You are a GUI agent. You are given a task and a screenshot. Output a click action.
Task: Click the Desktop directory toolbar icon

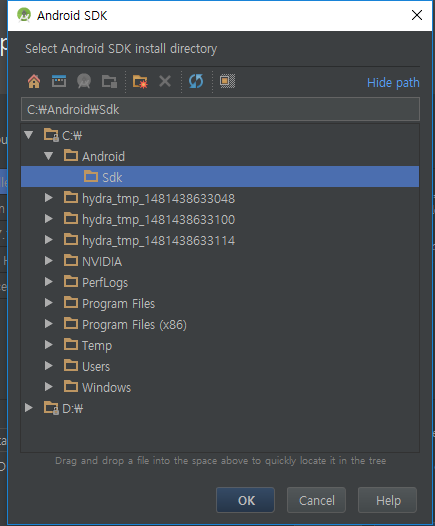pos(59,81)
